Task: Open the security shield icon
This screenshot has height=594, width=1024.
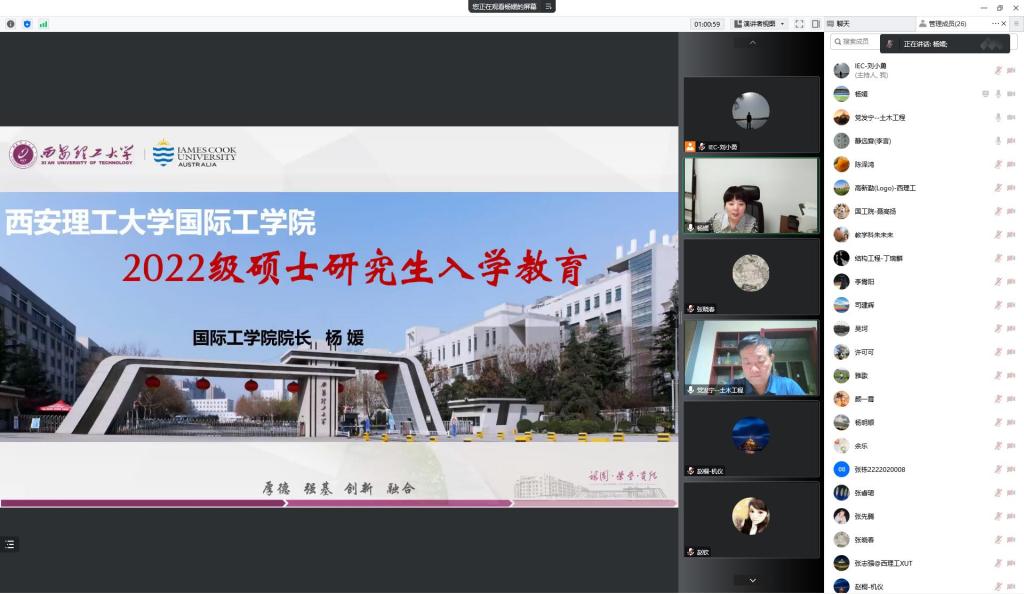Action: [27, 24]
